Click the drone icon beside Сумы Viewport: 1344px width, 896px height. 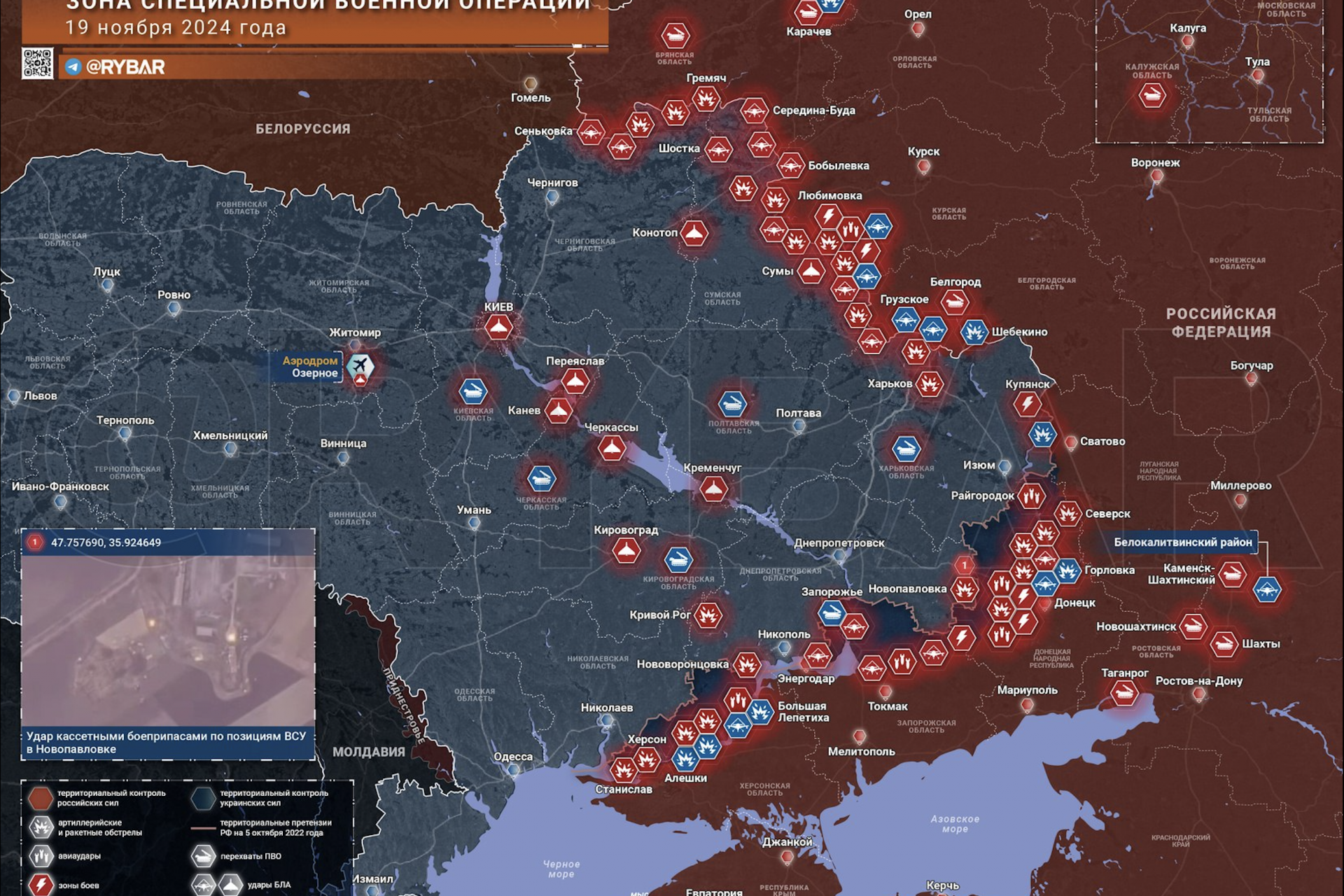tap(811, 271)
